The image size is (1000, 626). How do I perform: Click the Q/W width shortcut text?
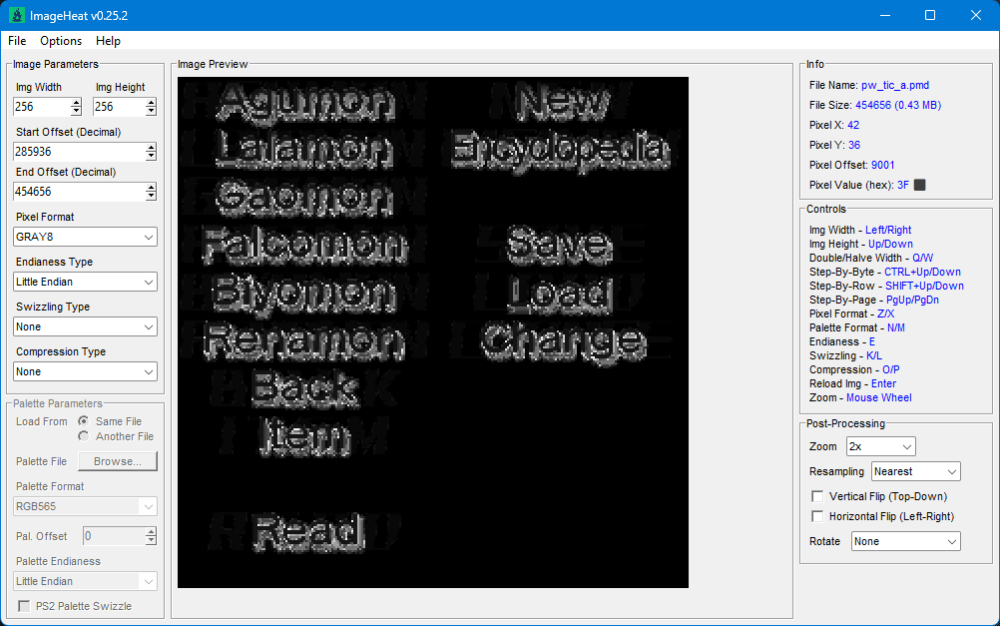(x=922, y=258)
